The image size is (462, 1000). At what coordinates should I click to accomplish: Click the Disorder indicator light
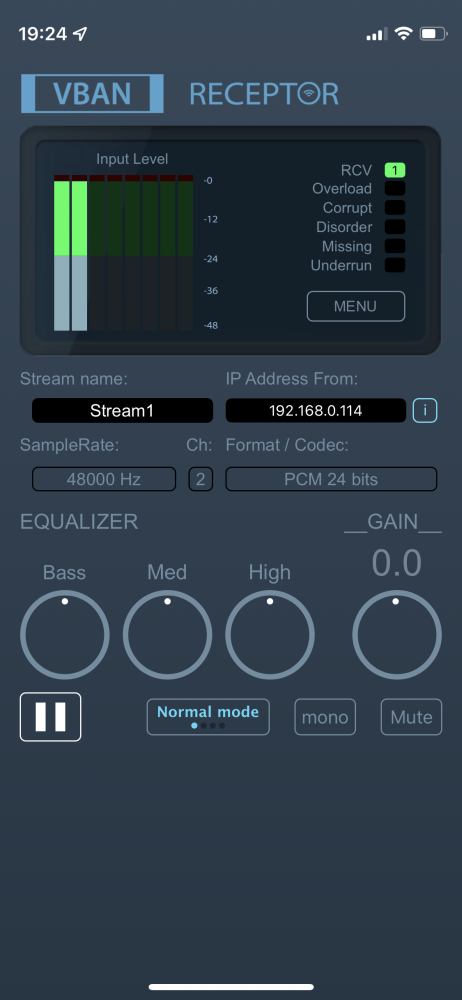(x=395, y=227)
